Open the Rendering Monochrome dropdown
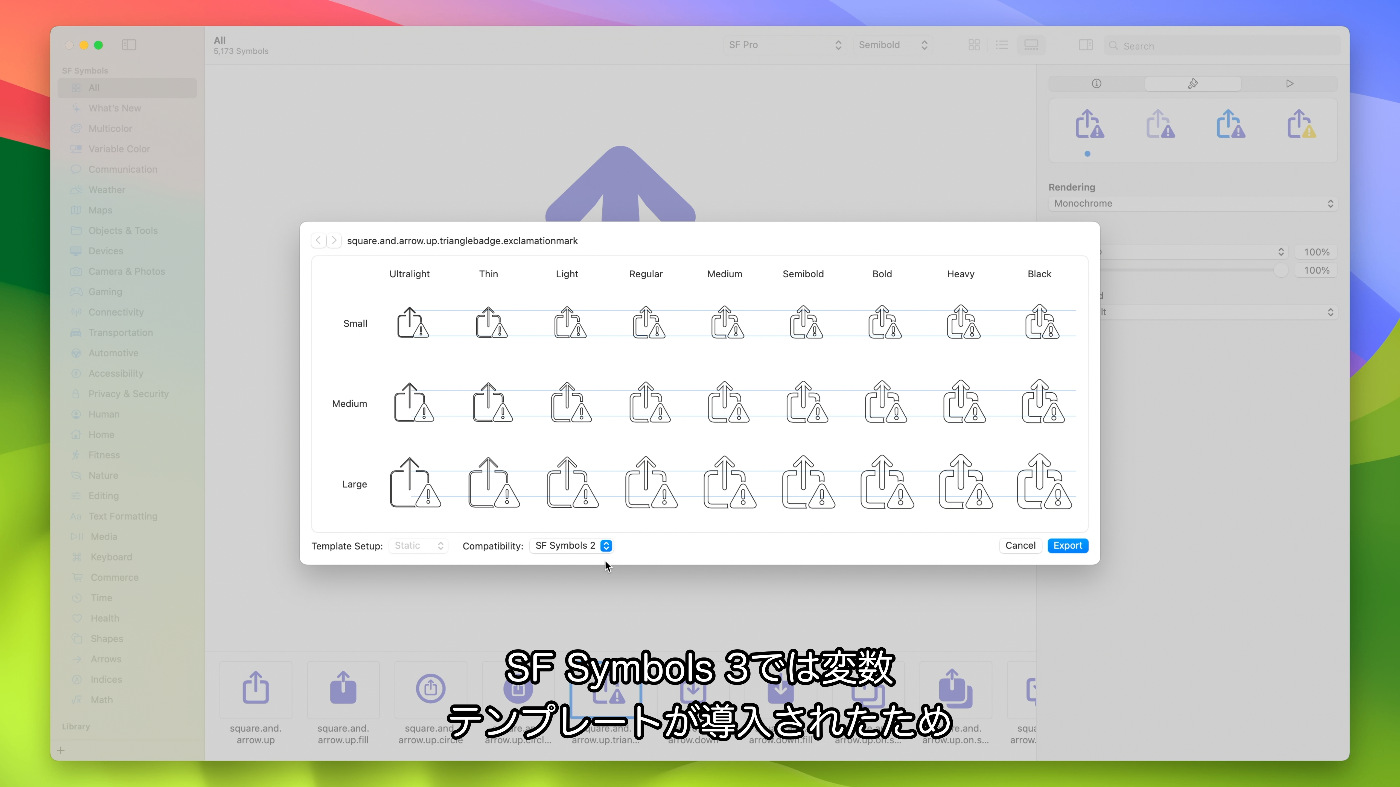 (1193, 204)
